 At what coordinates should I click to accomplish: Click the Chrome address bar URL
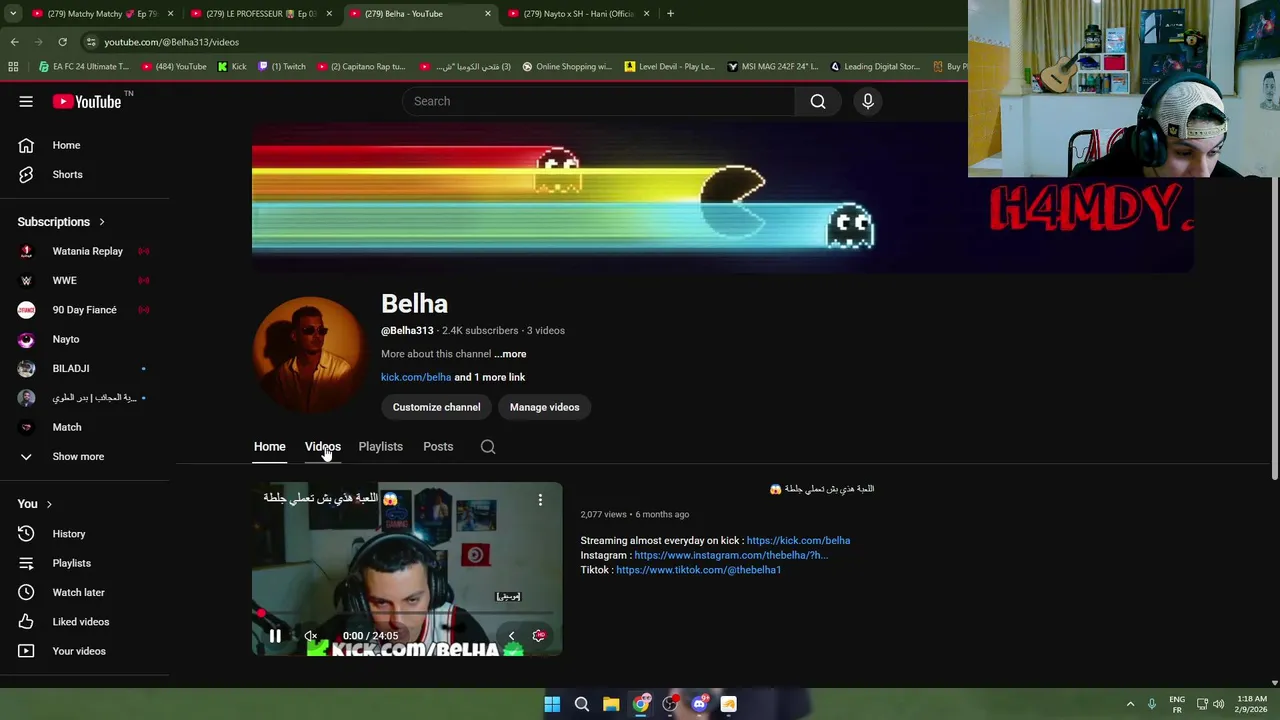point(172,42)
